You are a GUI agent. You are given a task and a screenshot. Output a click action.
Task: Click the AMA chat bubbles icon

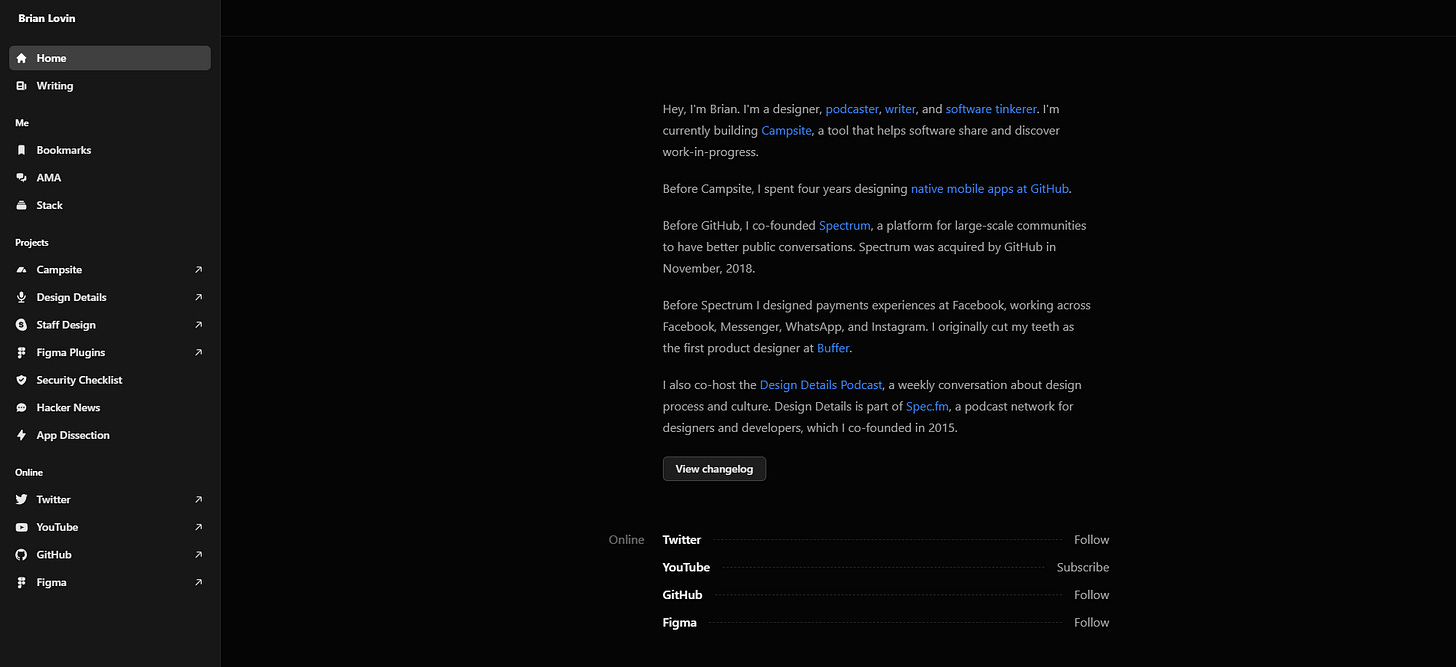coord(21,178)
